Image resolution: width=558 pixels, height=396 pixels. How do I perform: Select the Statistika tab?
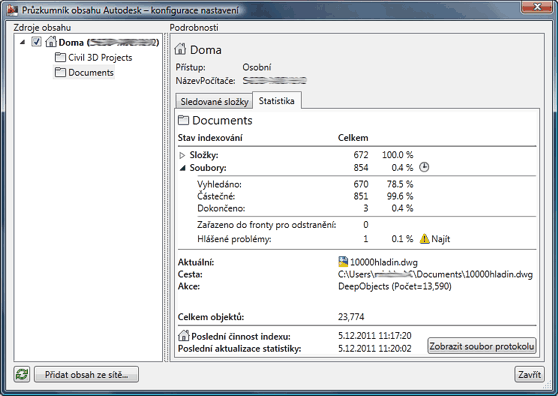(x=277, y=101)
